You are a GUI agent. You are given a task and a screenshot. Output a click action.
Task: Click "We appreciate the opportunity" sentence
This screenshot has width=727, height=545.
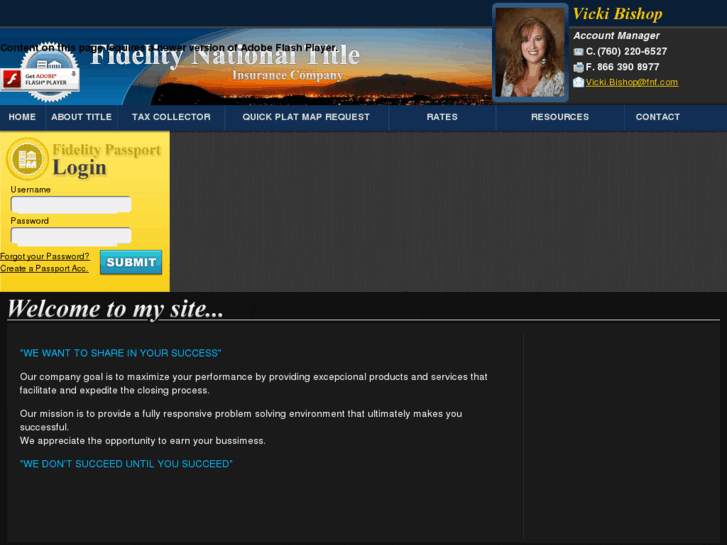point(143,441)
